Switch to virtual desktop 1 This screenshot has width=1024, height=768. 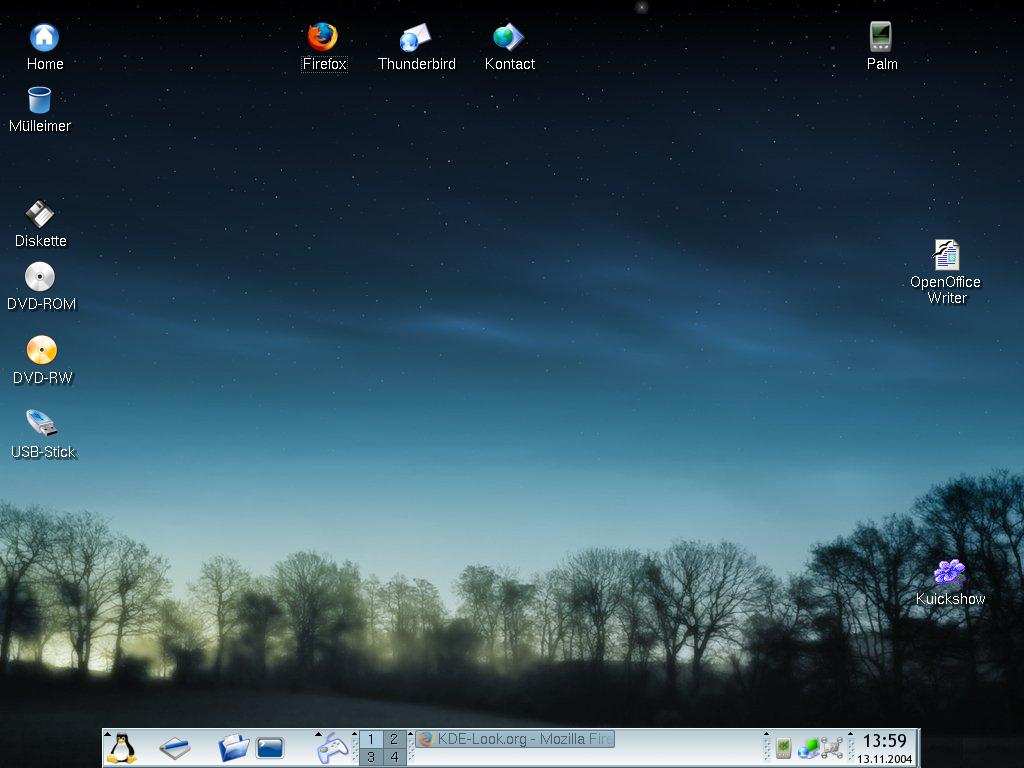371,739
